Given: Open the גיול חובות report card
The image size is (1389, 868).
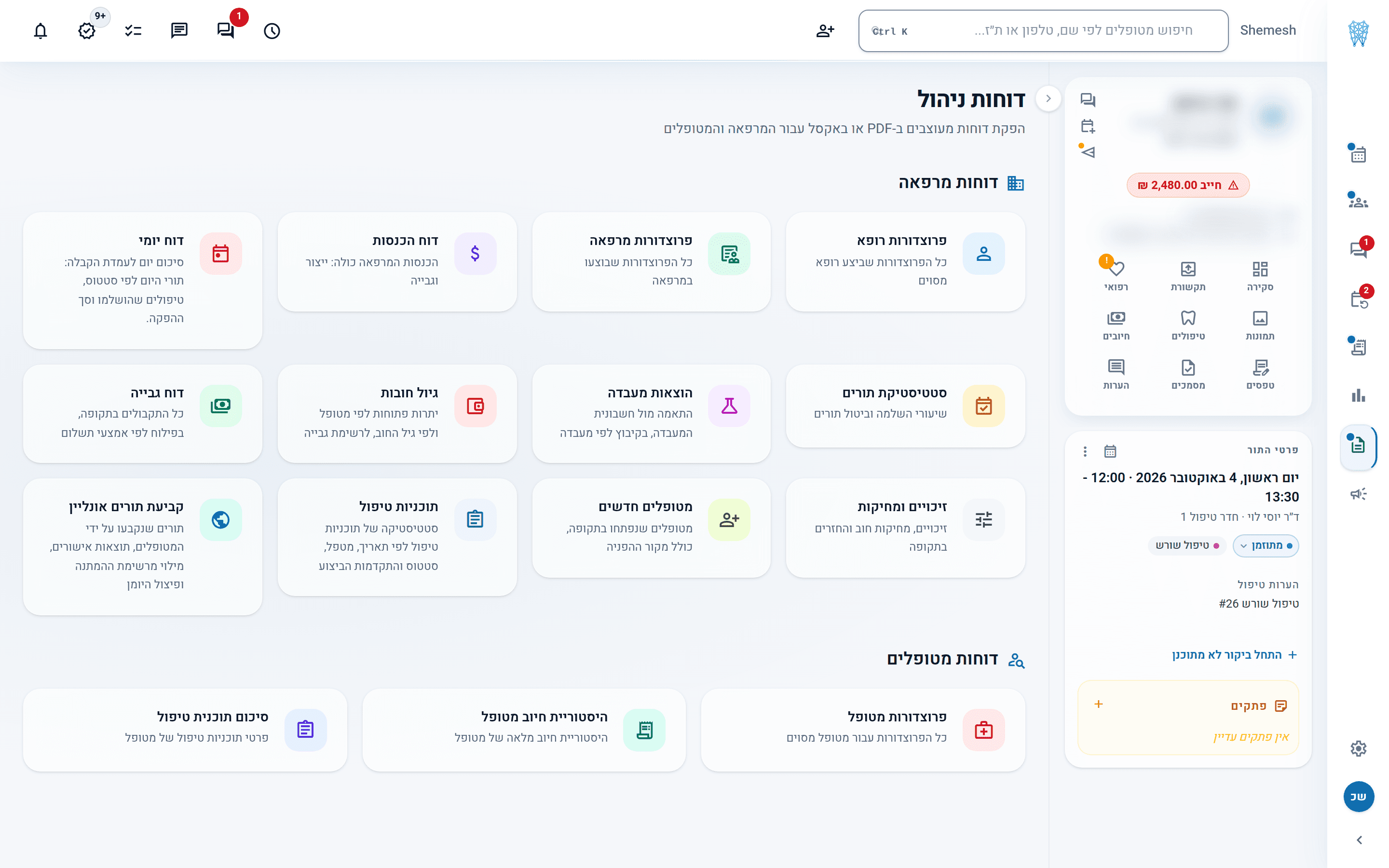Looking at the screenshot, I should coord(397,413).
